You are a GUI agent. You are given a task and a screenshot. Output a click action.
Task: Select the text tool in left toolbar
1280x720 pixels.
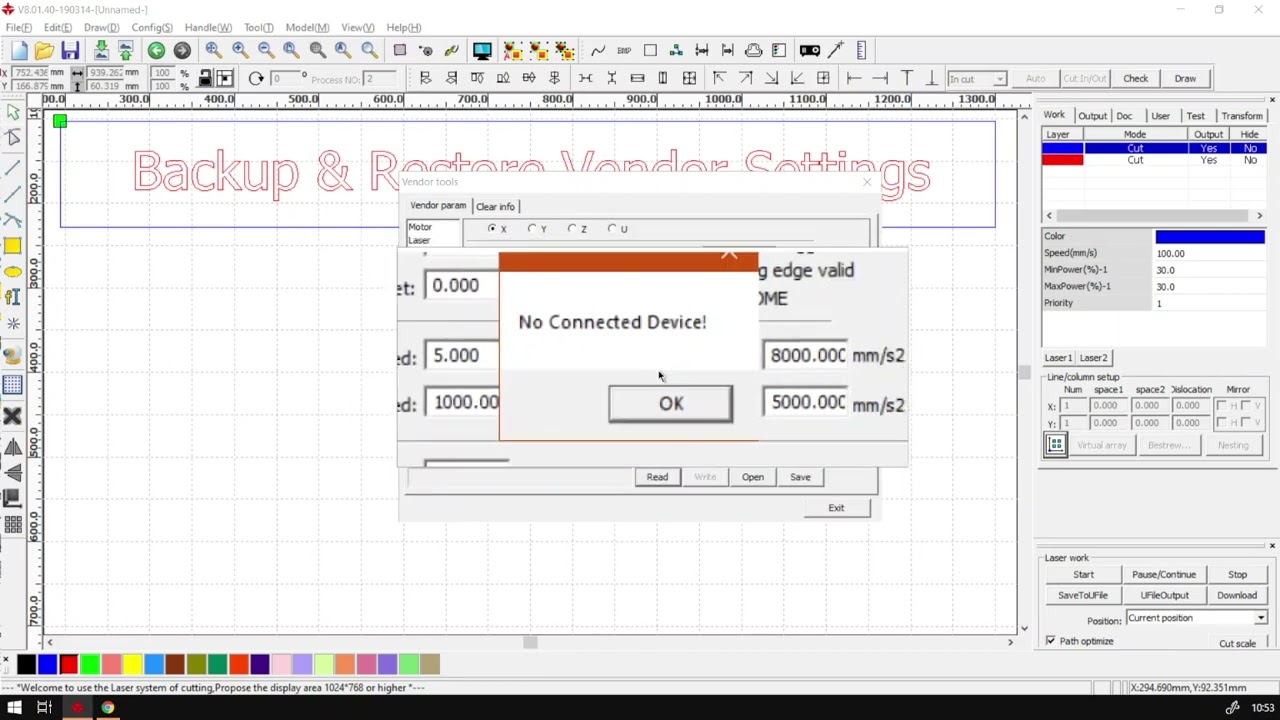coord(12,297)
